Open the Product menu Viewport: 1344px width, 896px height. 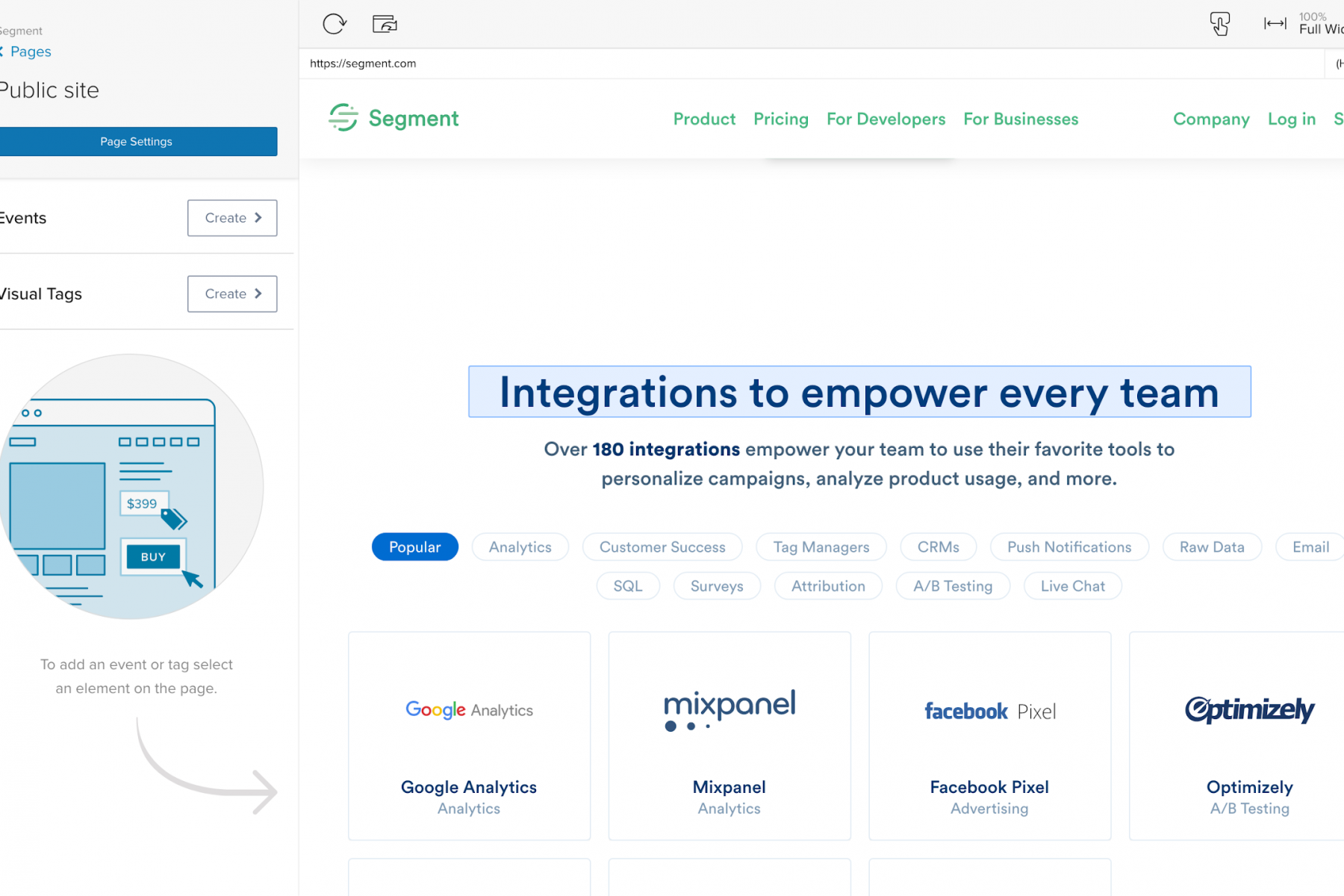[x=704, y=119]
